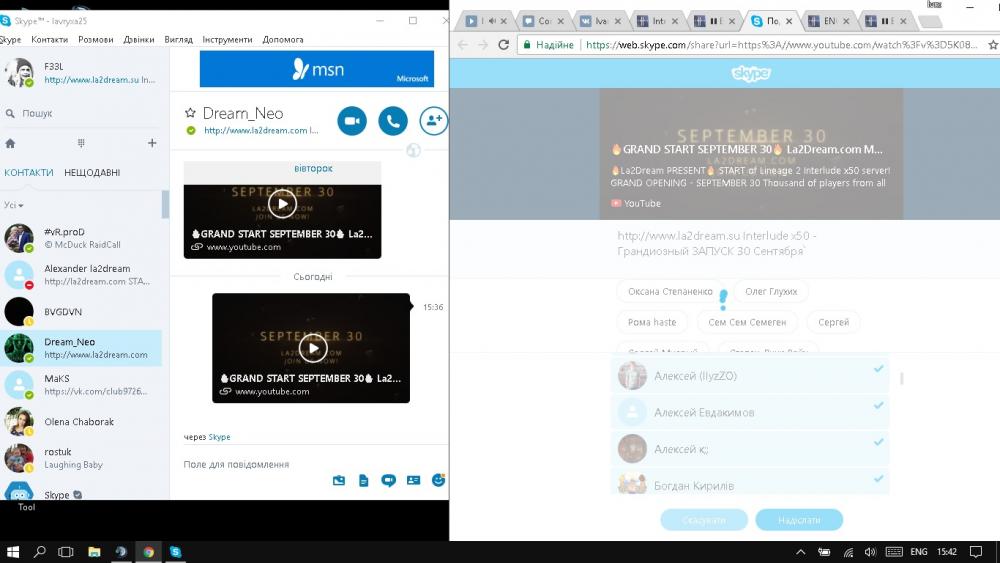
Task: Start a video call with Dream_Neo
Action: [x=352, y=121]
